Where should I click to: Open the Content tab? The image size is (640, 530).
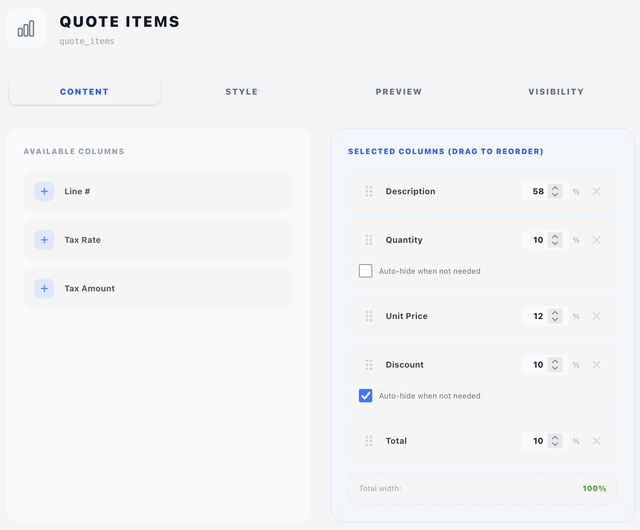tap(84, 92)
